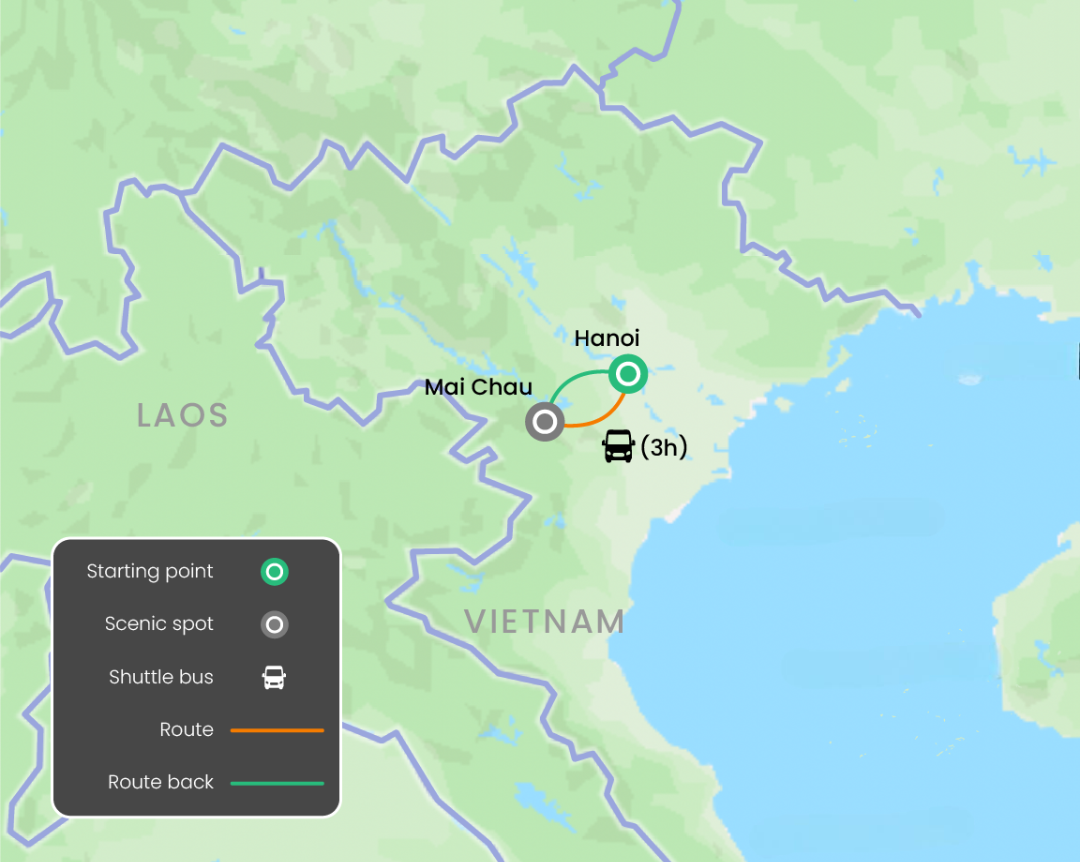Viewport: 1080px width, 862px height.
Task: Click the Route back legend text
Action: (160, 782)
